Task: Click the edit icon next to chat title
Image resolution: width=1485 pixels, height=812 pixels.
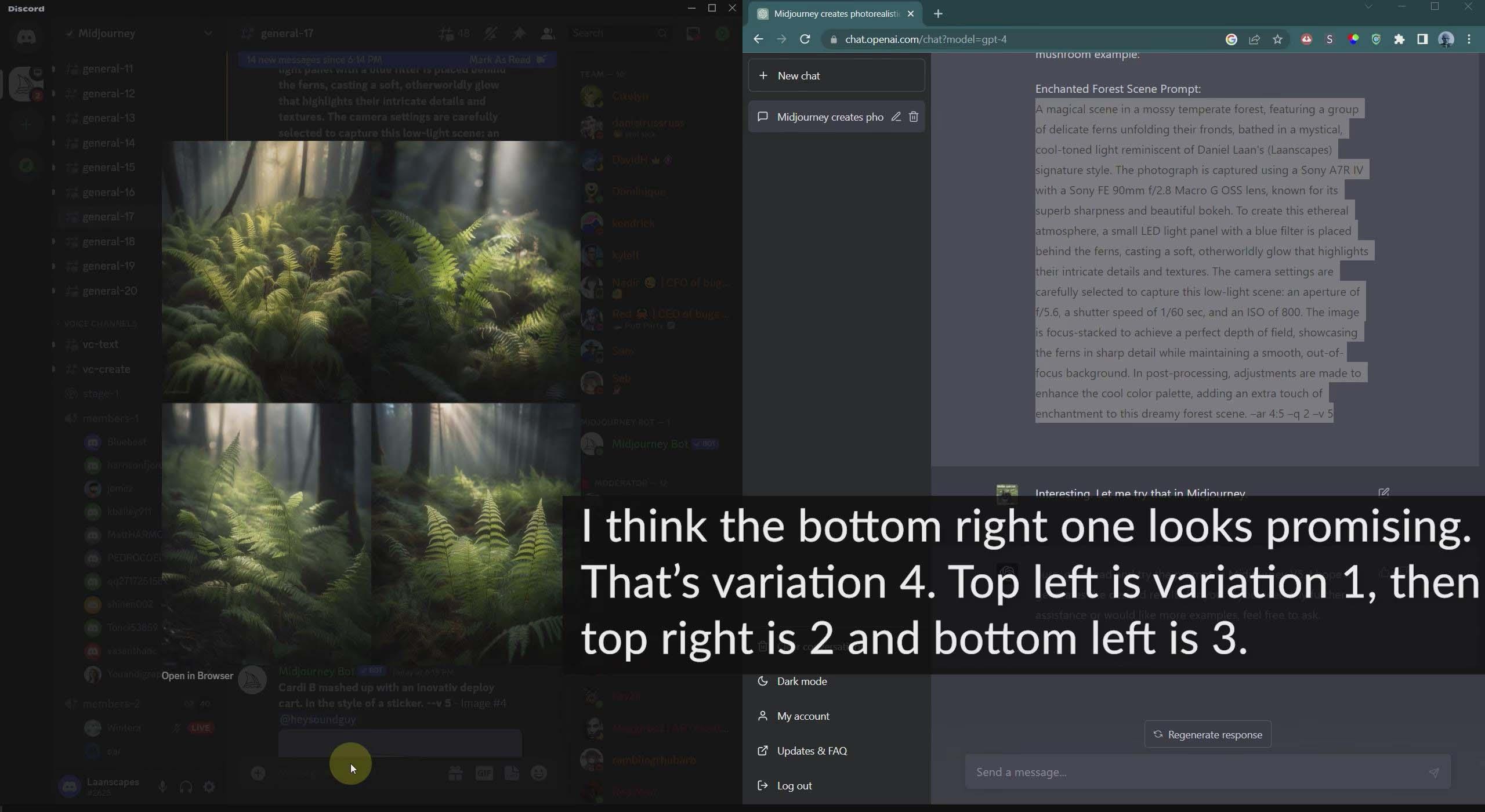Action: [895, 116]
